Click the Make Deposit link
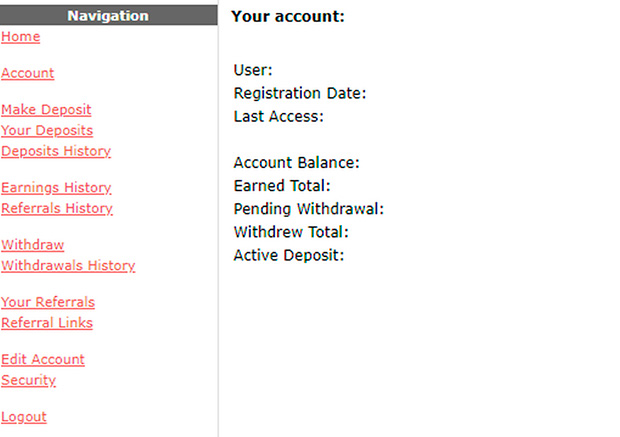620x437 pixels. tap(46, 110)
